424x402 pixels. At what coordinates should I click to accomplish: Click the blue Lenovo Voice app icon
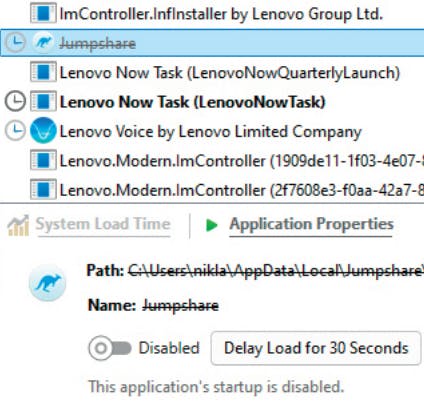tap(43, 130)
